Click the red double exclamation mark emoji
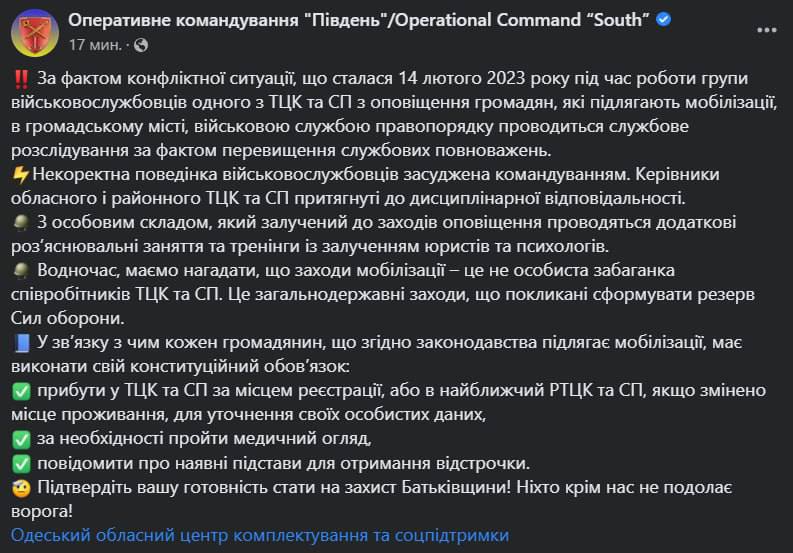 click(21, 79)
